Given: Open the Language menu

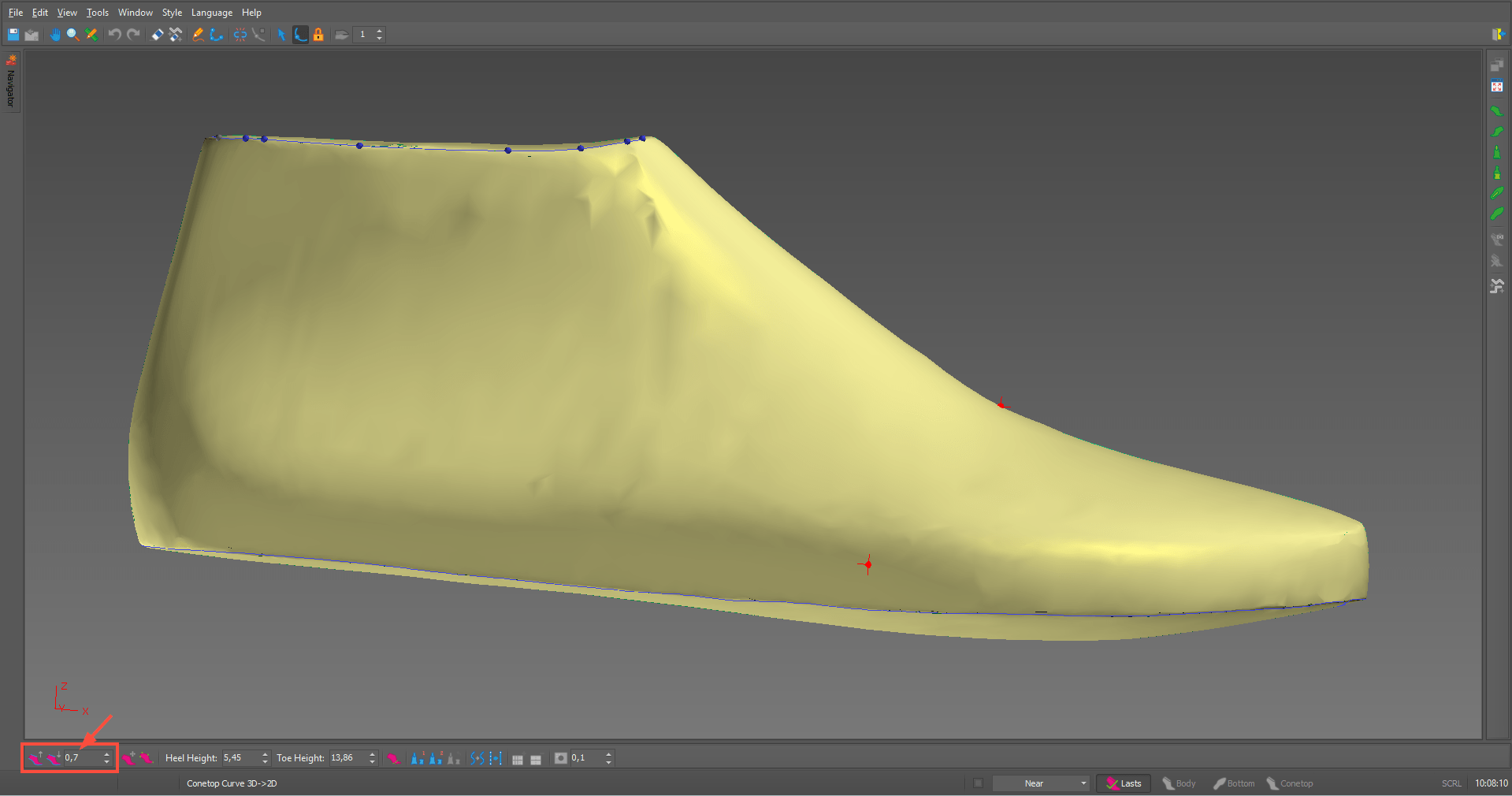Looking at the screenshot, I should [x=211, y=13].
